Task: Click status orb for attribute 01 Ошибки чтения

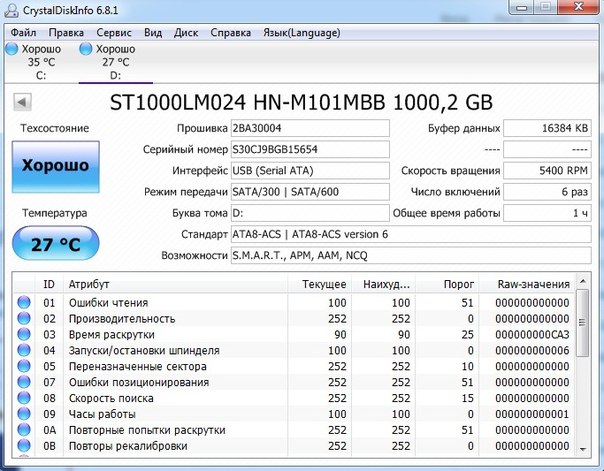Action: [x=24, y=303]
